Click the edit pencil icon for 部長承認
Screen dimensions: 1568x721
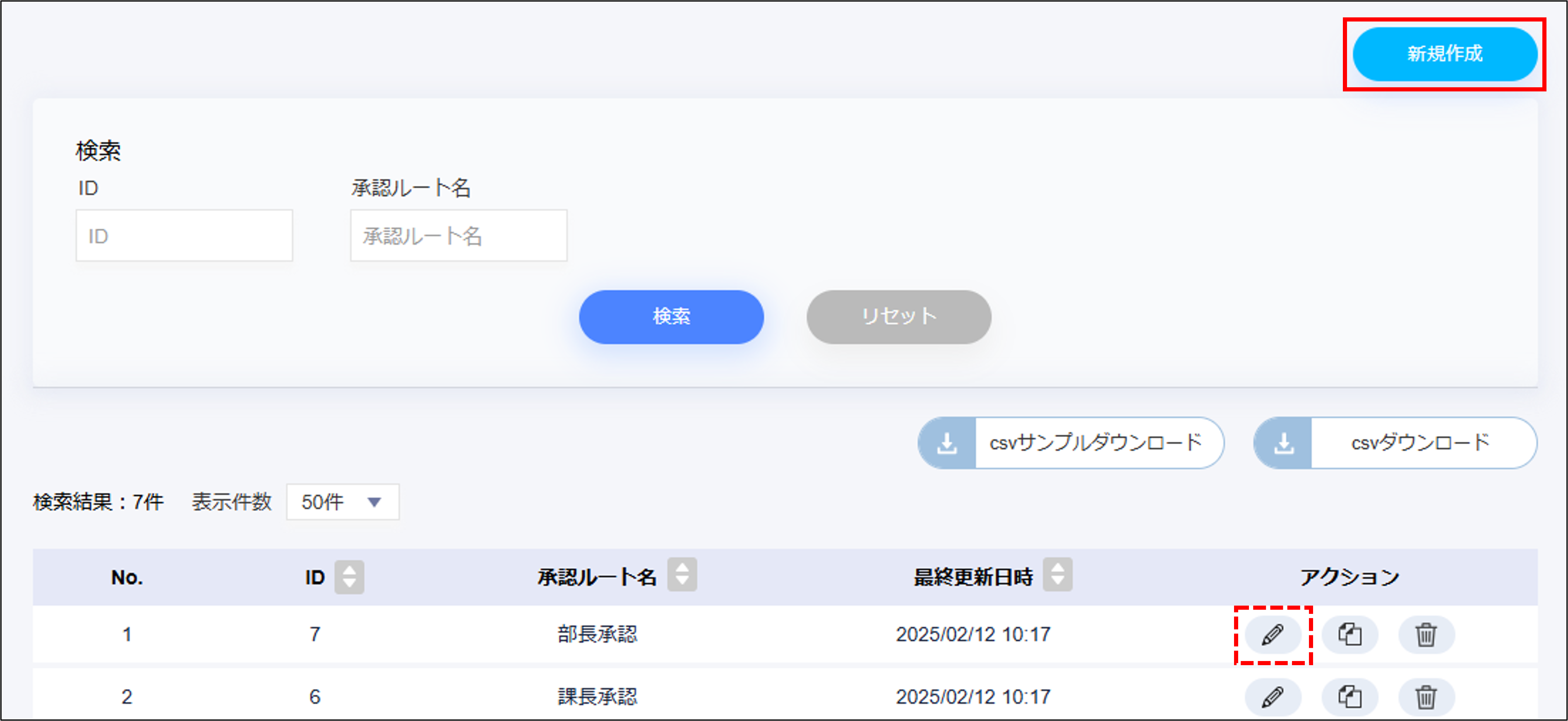(1272, 635)
